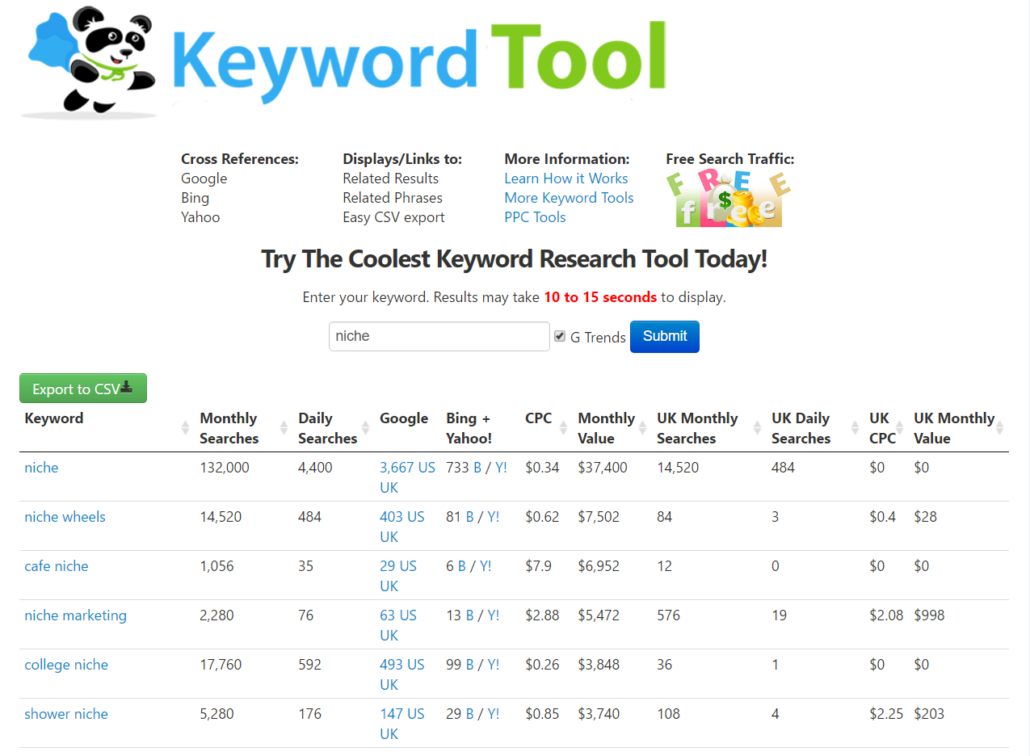Sort by UK Daily Searches arrows
The width and height of the screenshot is (1030, 756).
click(855, 428)
